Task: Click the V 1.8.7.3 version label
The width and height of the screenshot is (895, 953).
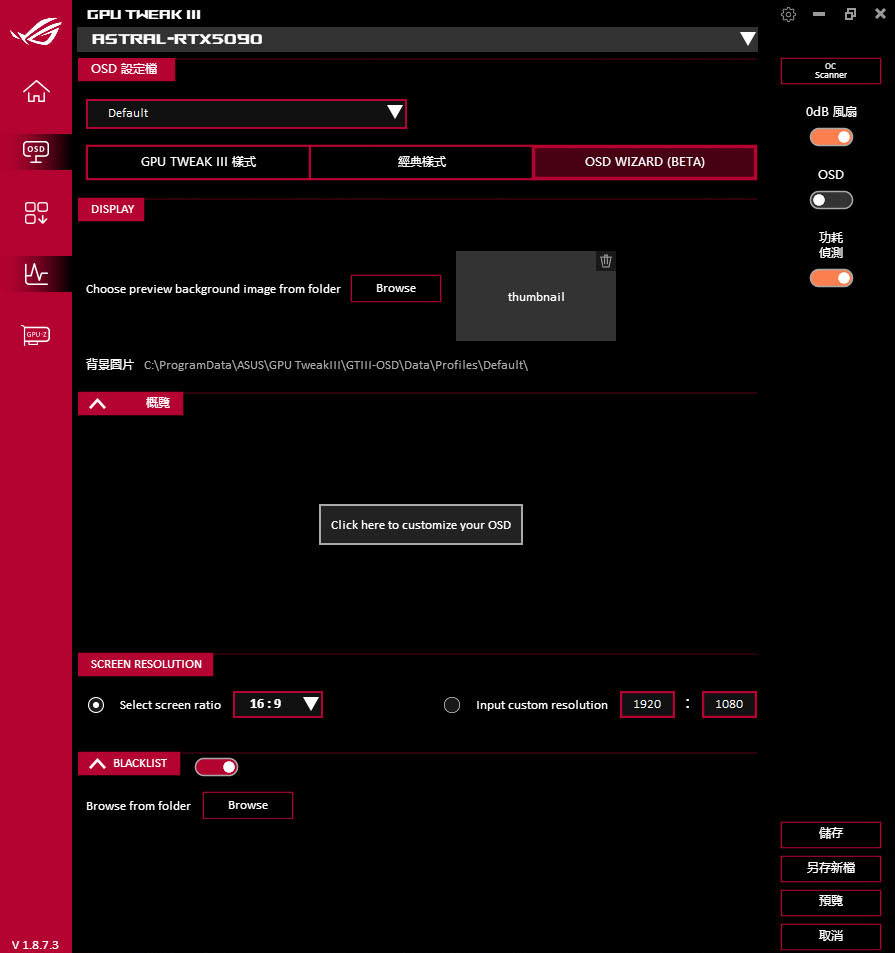Action: click(35, 945)
